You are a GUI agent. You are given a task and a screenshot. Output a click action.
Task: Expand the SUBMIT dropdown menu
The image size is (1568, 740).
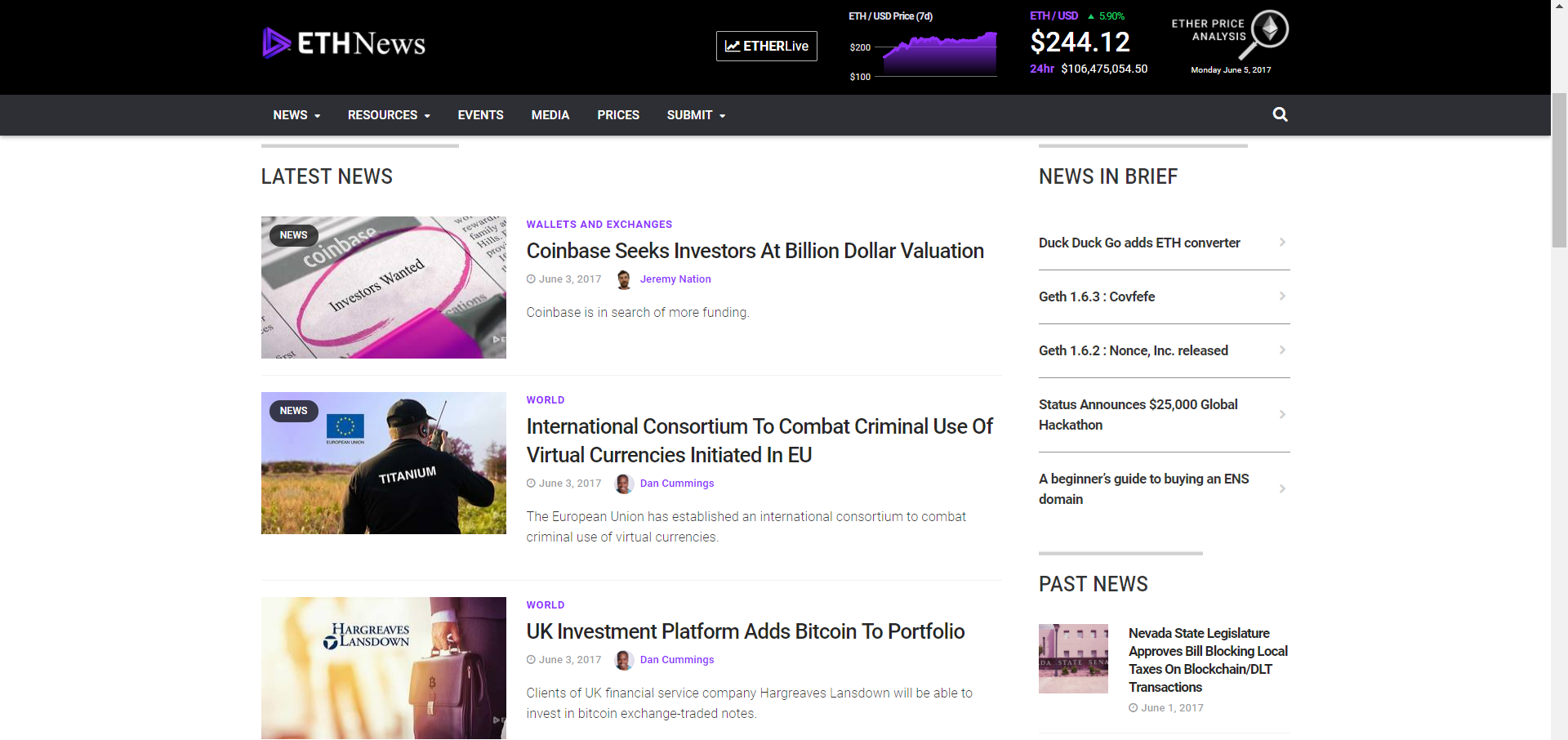[x=696, y=115]
